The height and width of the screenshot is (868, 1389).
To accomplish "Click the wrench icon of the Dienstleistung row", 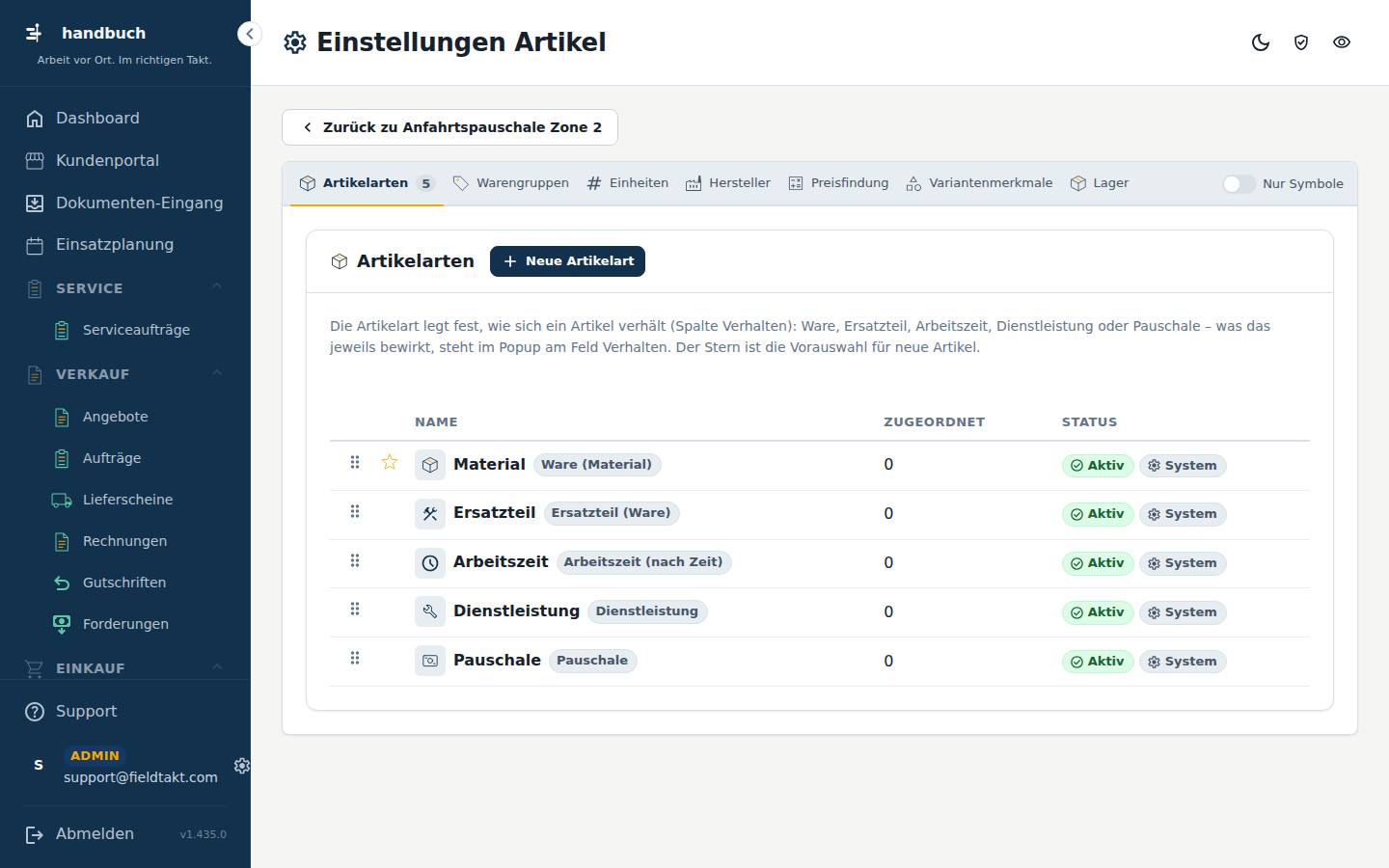I will [430, 611].
